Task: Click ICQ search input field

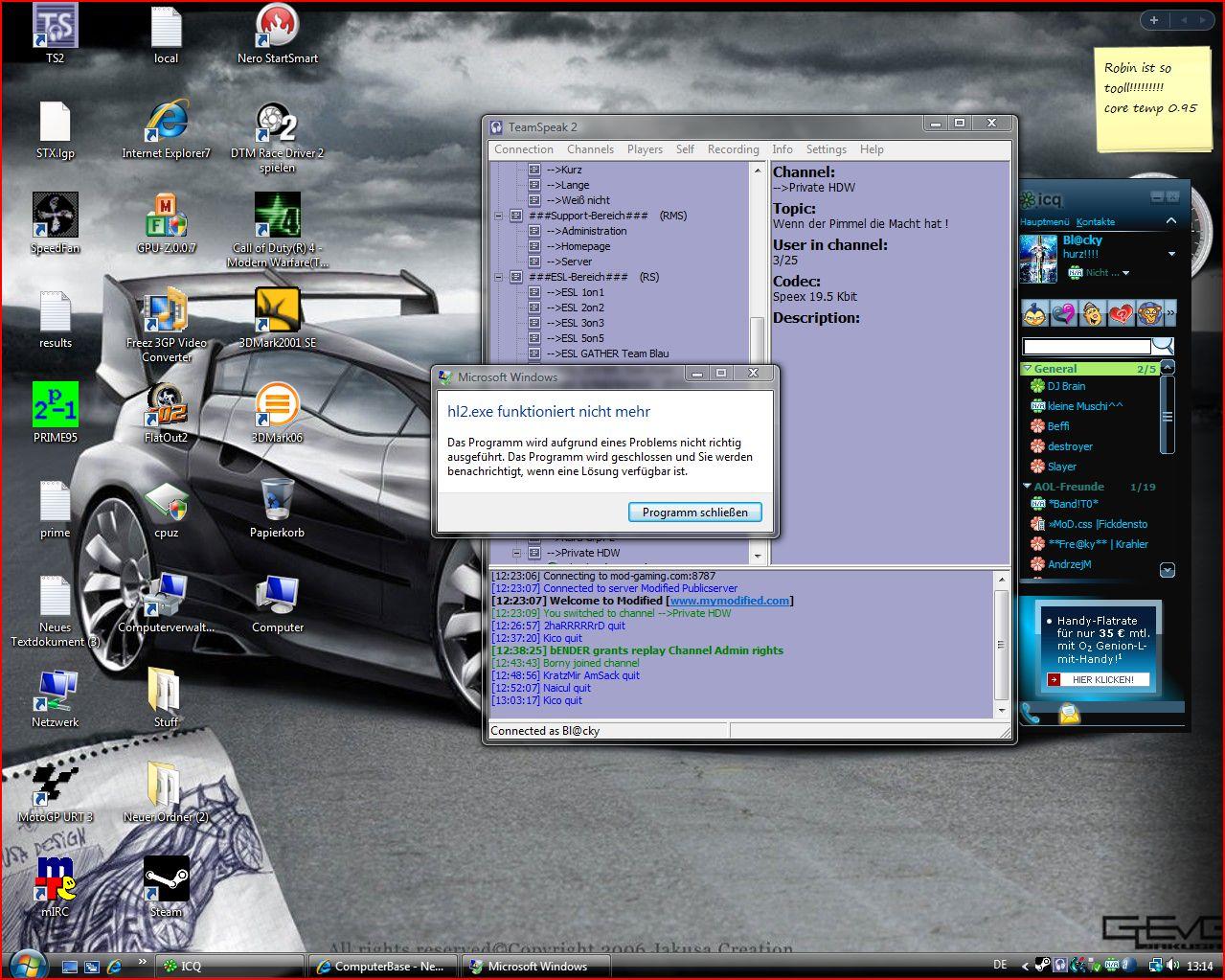Action: (x=1087, y=347)
